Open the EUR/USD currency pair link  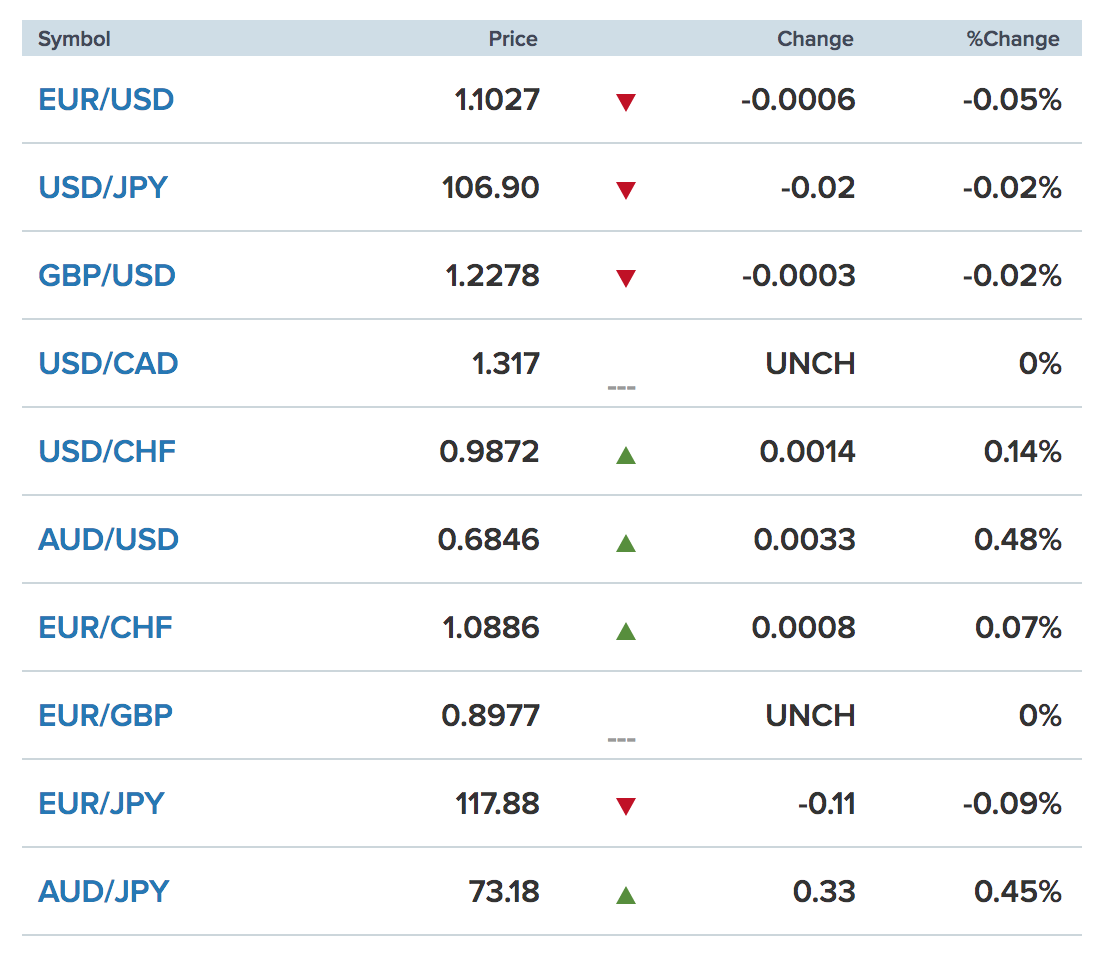[106, 100]
